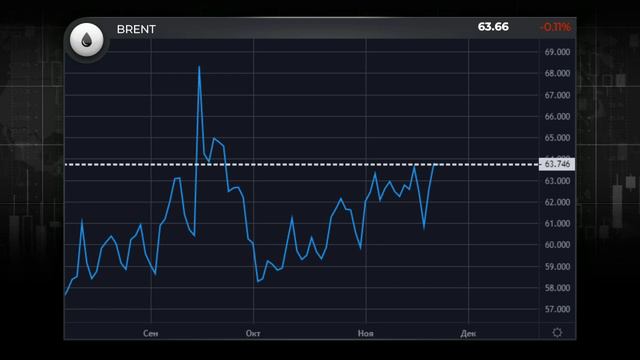Click the 65.000 axis value
This screenshot has height=360, width=640.
click(x=557, y=138)
